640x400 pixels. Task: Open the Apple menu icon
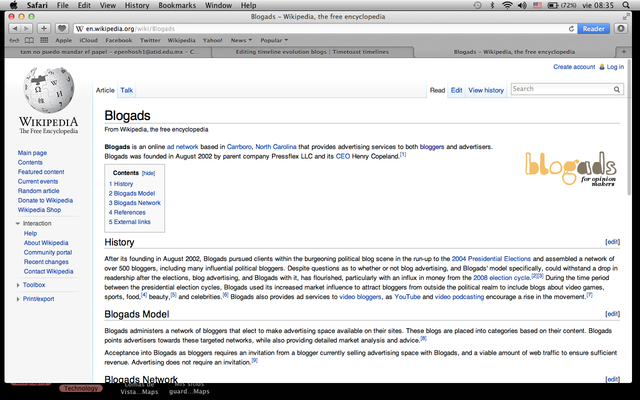click(13, 5)
